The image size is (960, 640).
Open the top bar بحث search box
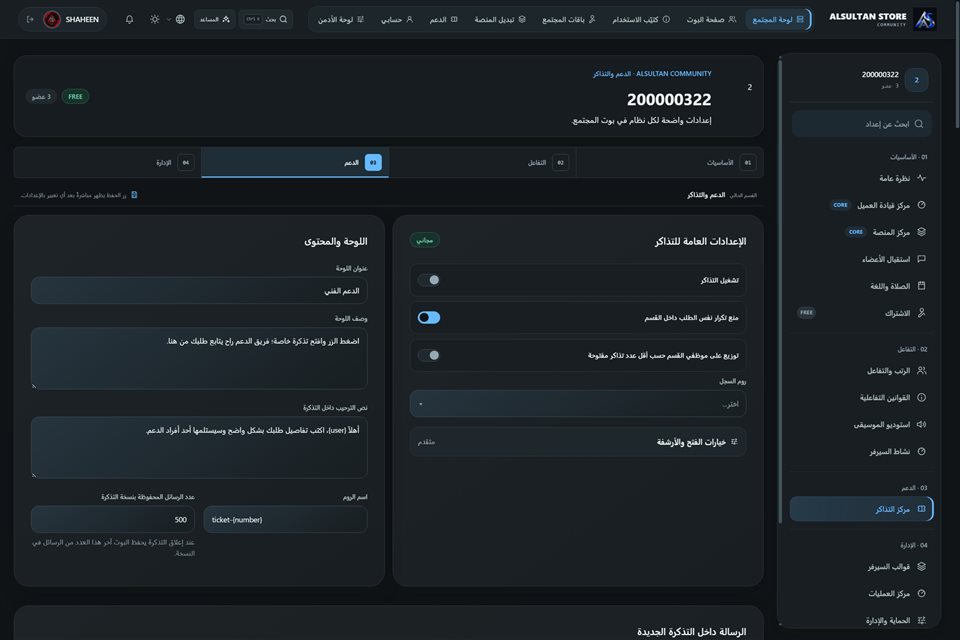point(266,20)
